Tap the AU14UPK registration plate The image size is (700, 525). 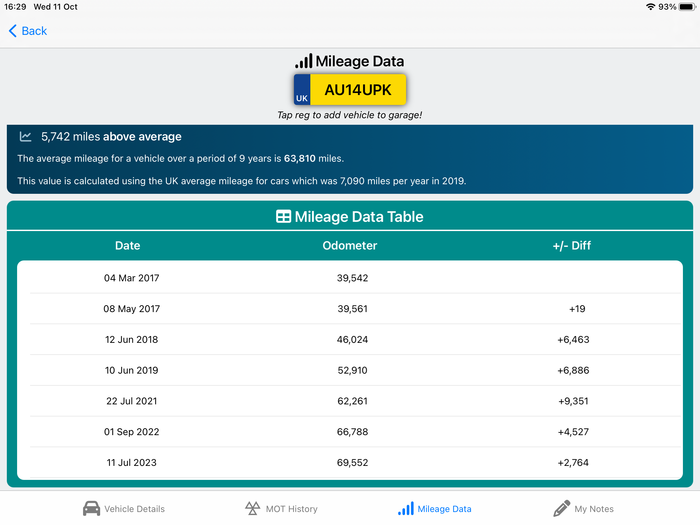tap(350, 89)
